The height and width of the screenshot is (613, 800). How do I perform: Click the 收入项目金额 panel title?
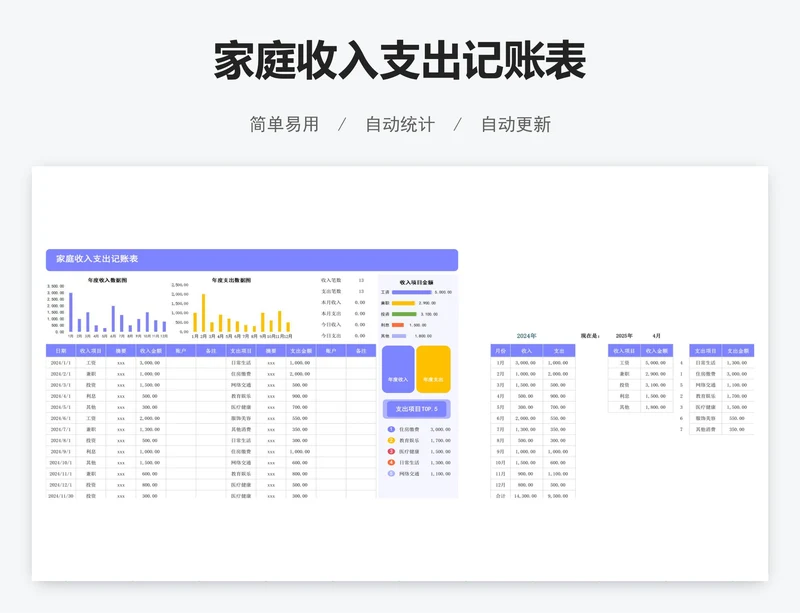[x=416, y=282]
